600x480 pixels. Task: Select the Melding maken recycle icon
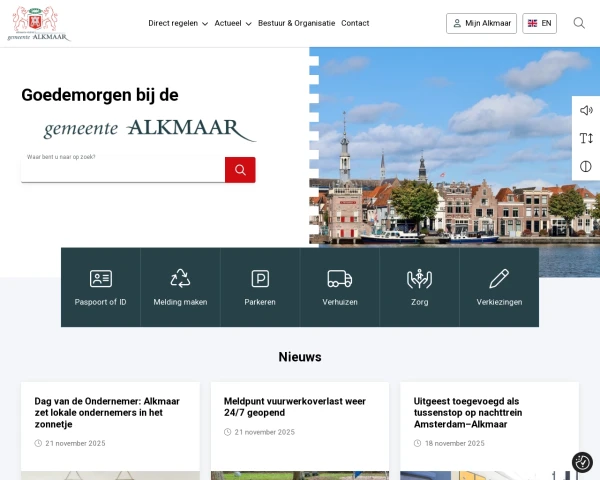coord(180,279)
